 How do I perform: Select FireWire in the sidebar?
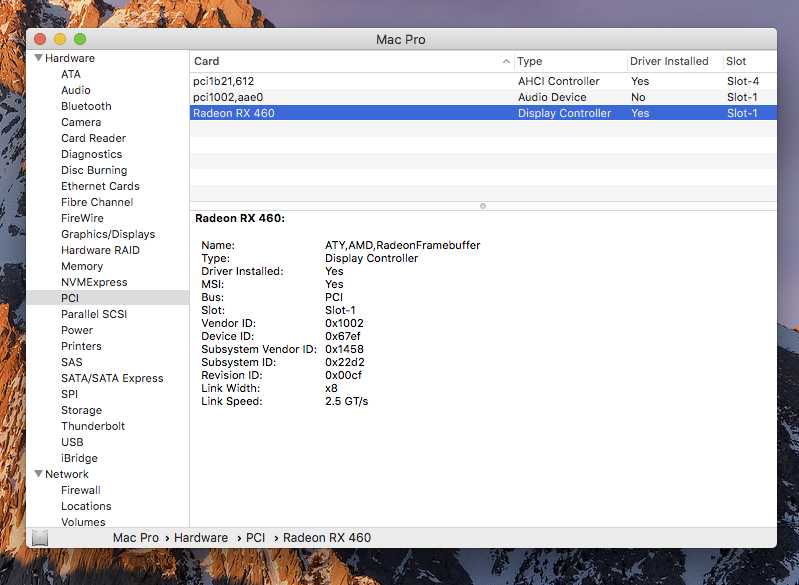[x=82, y=218]
